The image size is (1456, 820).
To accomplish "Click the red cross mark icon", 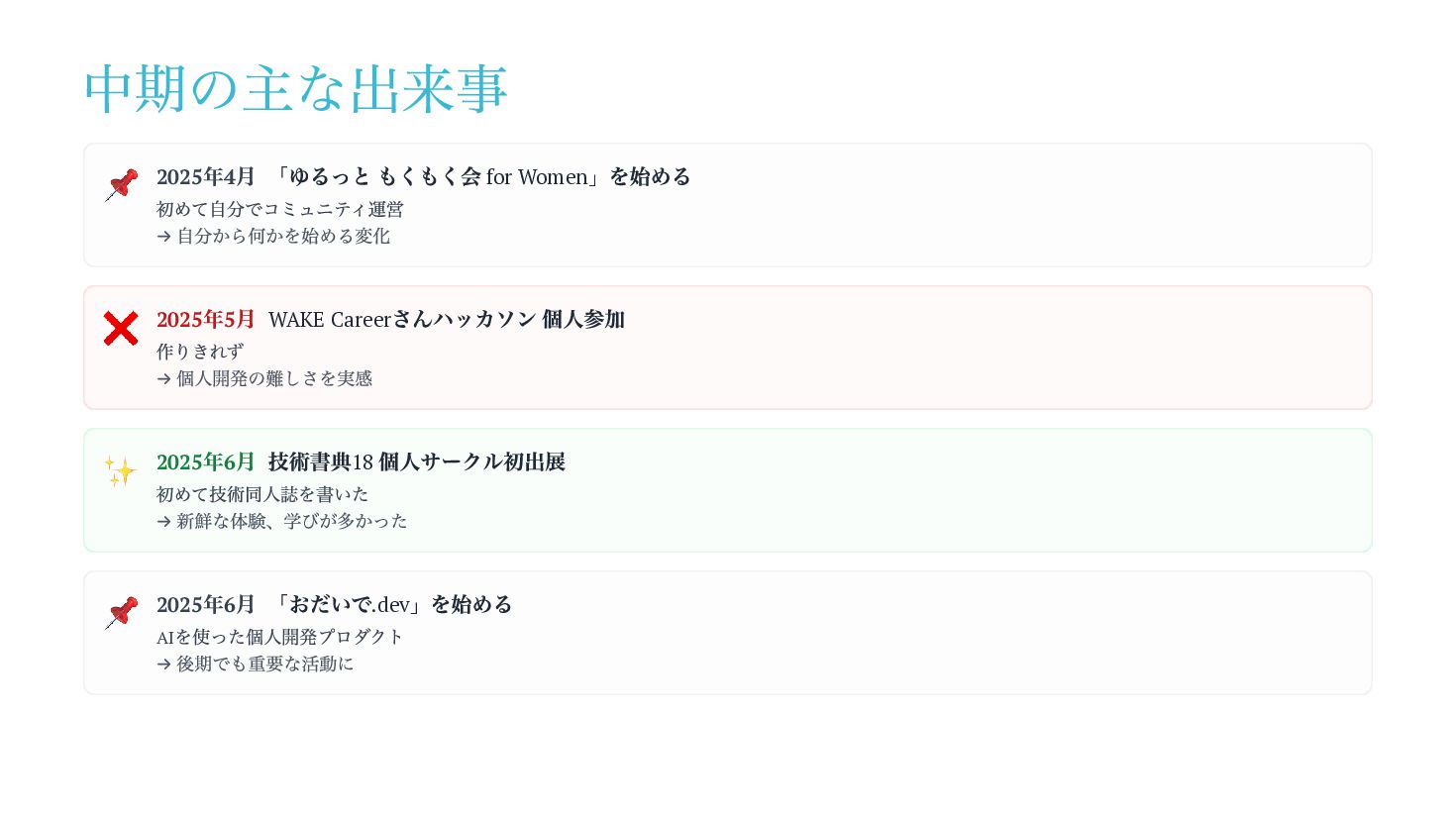I will tap(121, 328).
